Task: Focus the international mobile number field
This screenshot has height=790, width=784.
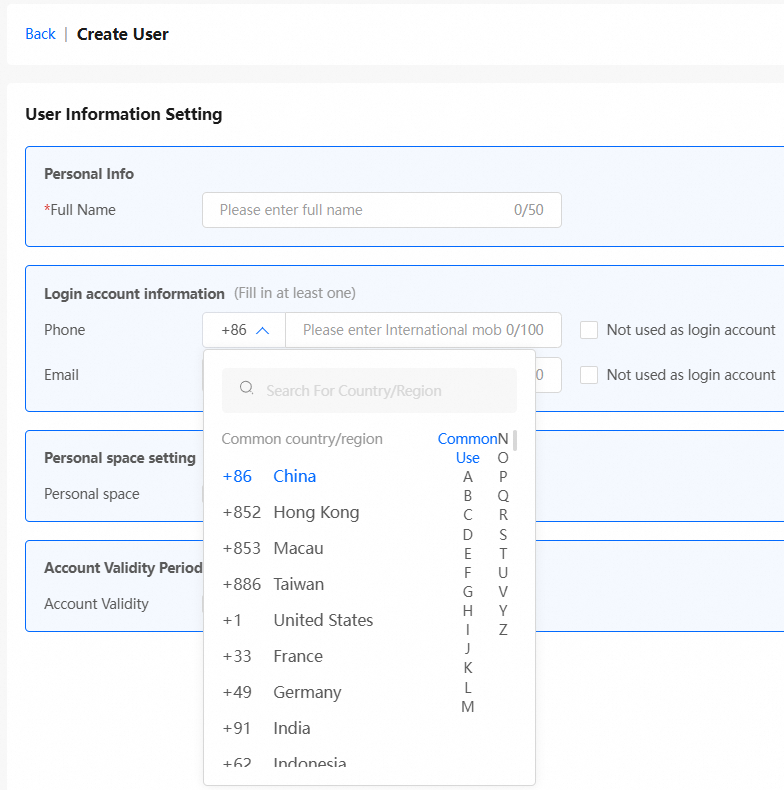Action: 400,330
